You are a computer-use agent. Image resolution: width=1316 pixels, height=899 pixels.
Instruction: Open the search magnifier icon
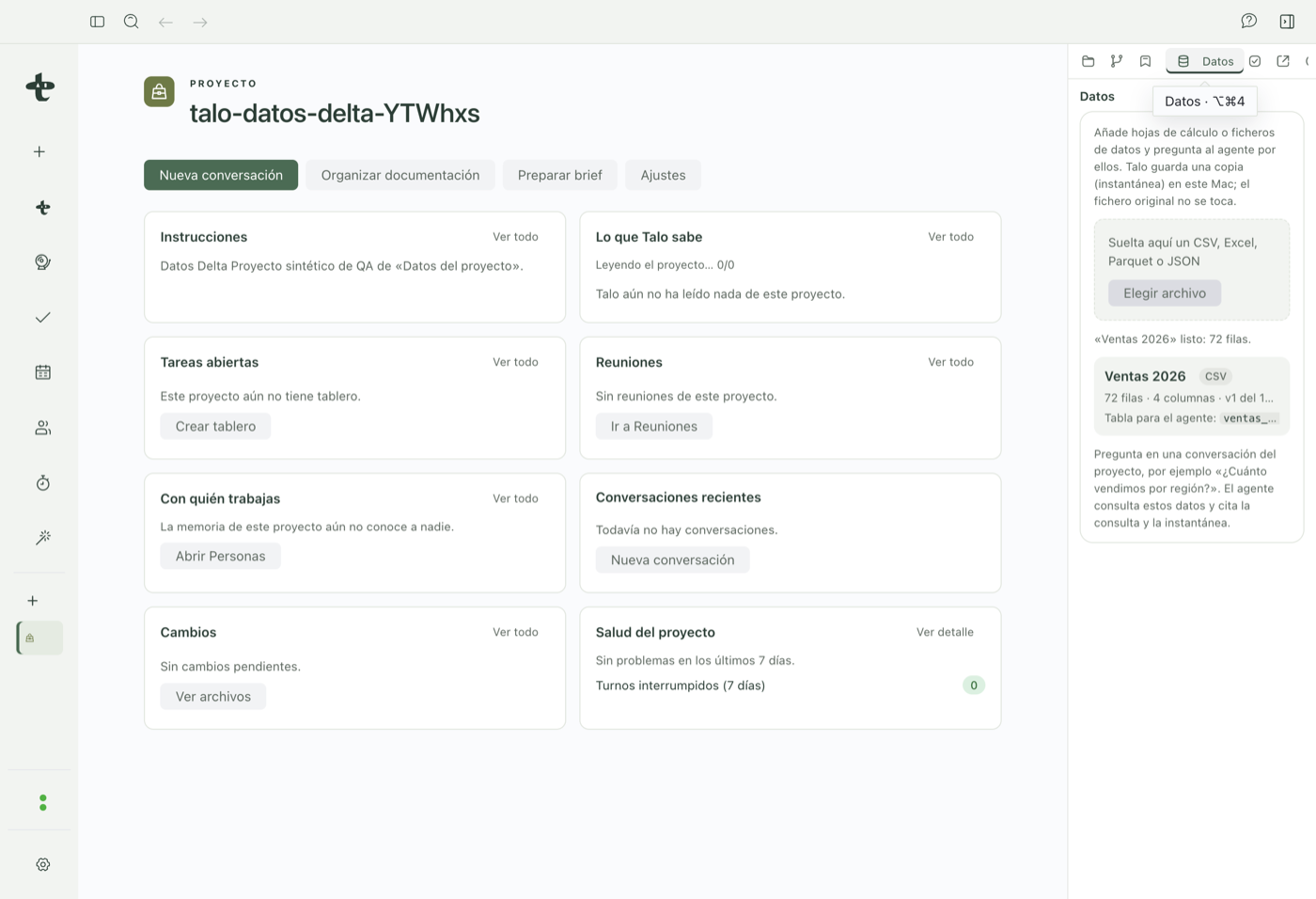click(132, 22)
